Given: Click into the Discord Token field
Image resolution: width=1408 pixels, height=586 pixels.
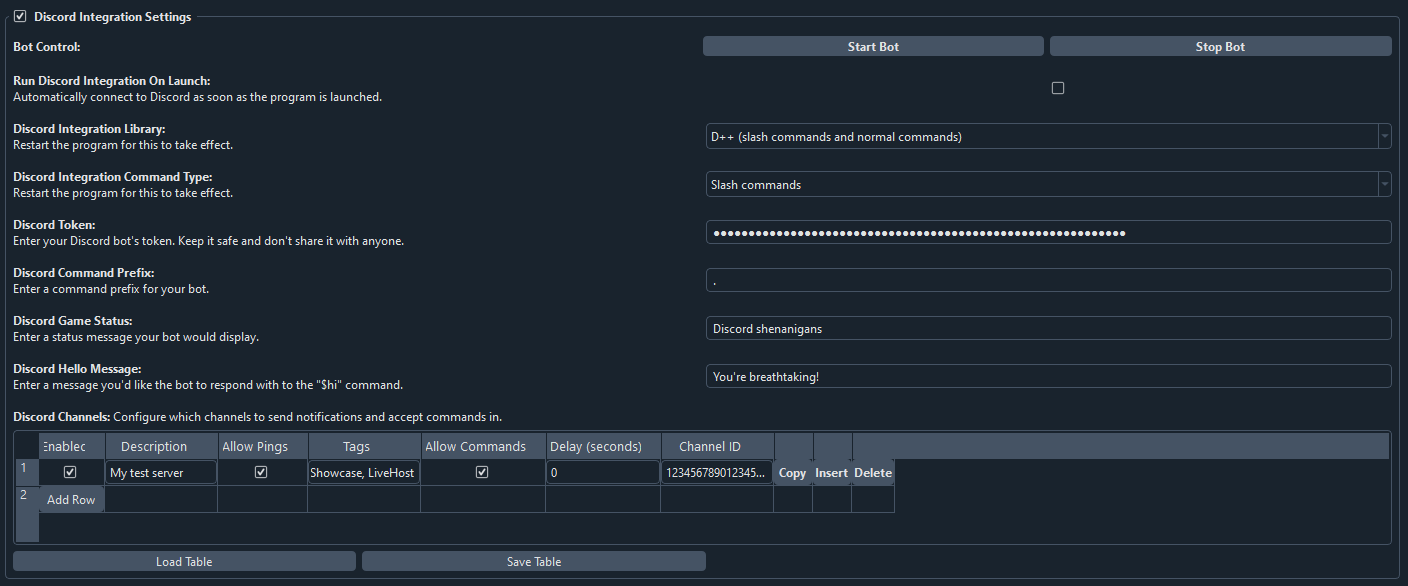Looking at the screenshot, I should pos(1048,233).
